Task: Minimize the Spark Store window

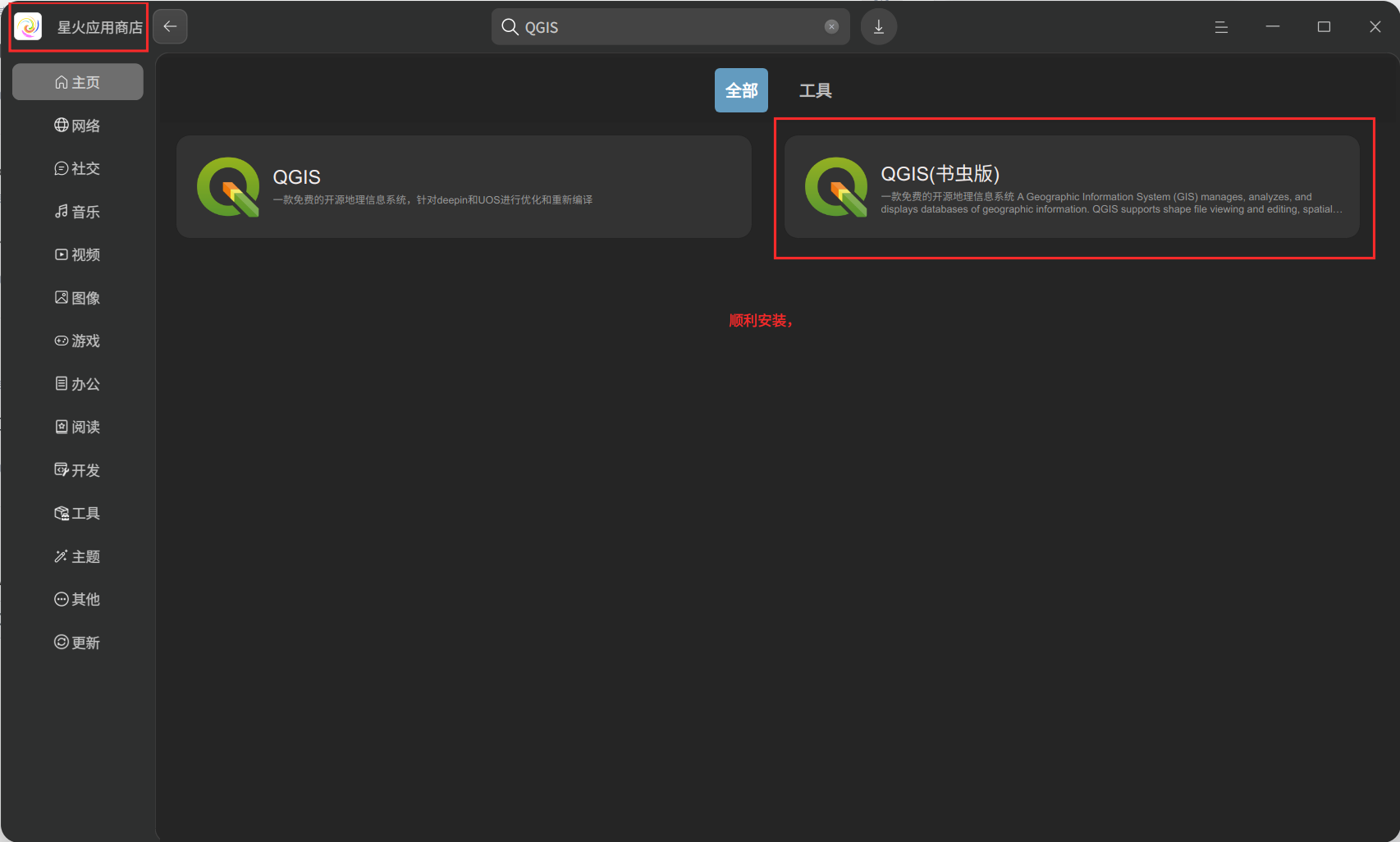Action: (x=1273, y=27)
